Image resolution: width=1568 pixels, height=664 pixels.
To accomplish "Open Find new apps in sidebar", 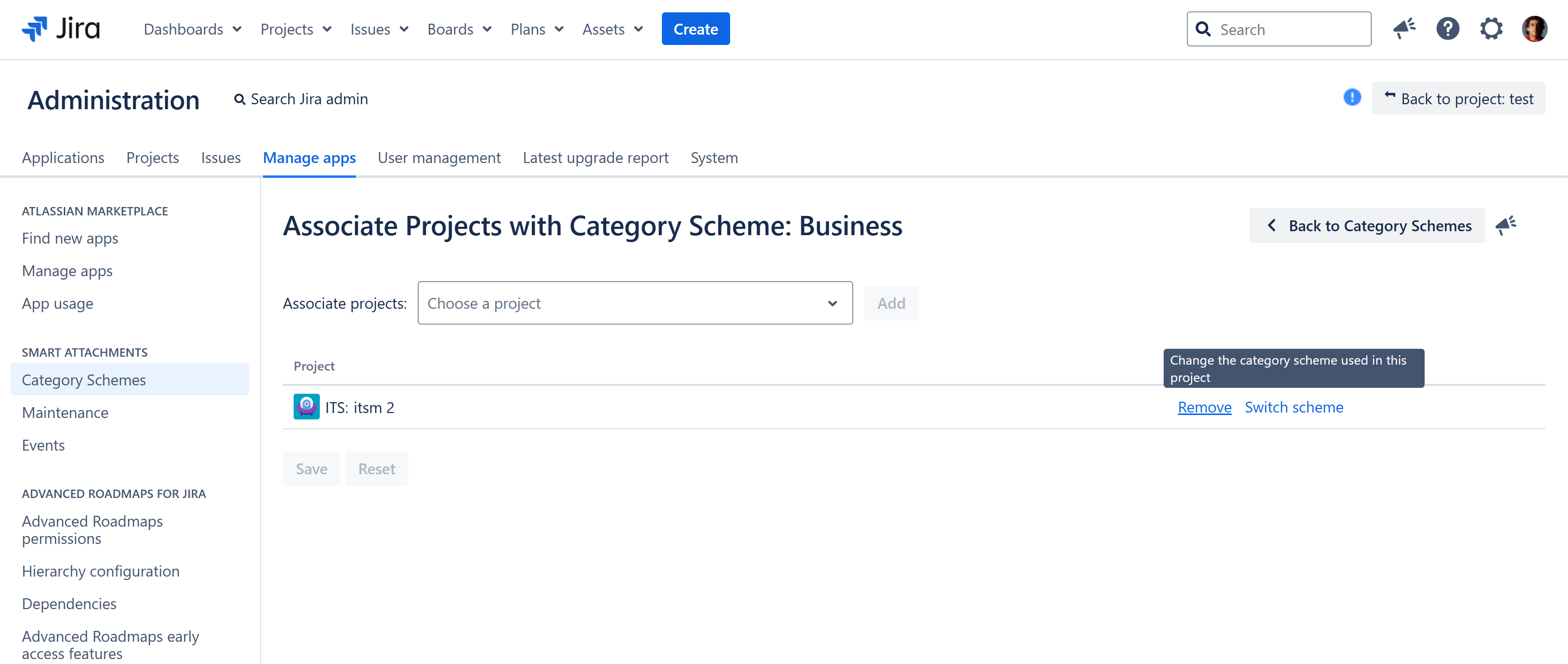I will pos(70,239).
